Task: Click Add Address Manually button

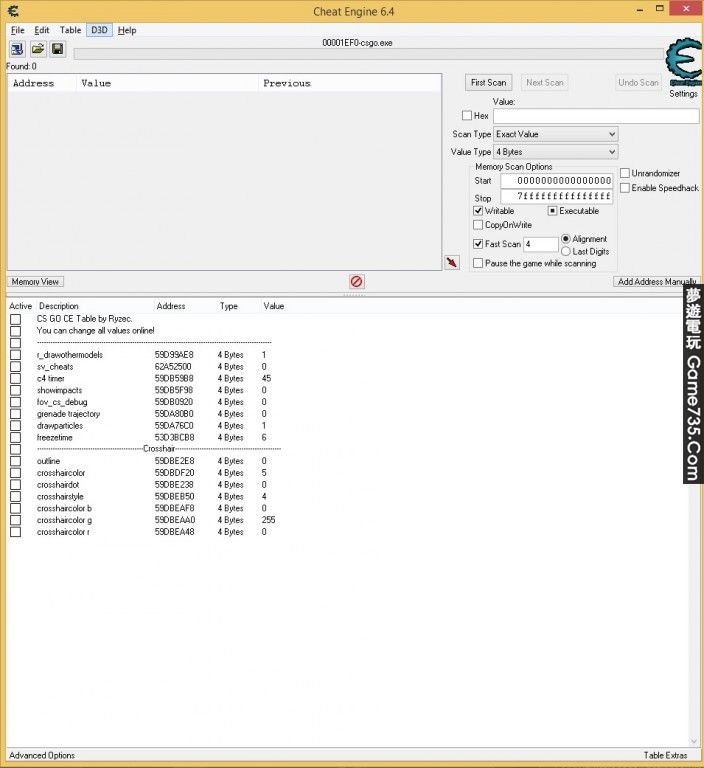Action: pyautogui.click(x=656, y=282)
